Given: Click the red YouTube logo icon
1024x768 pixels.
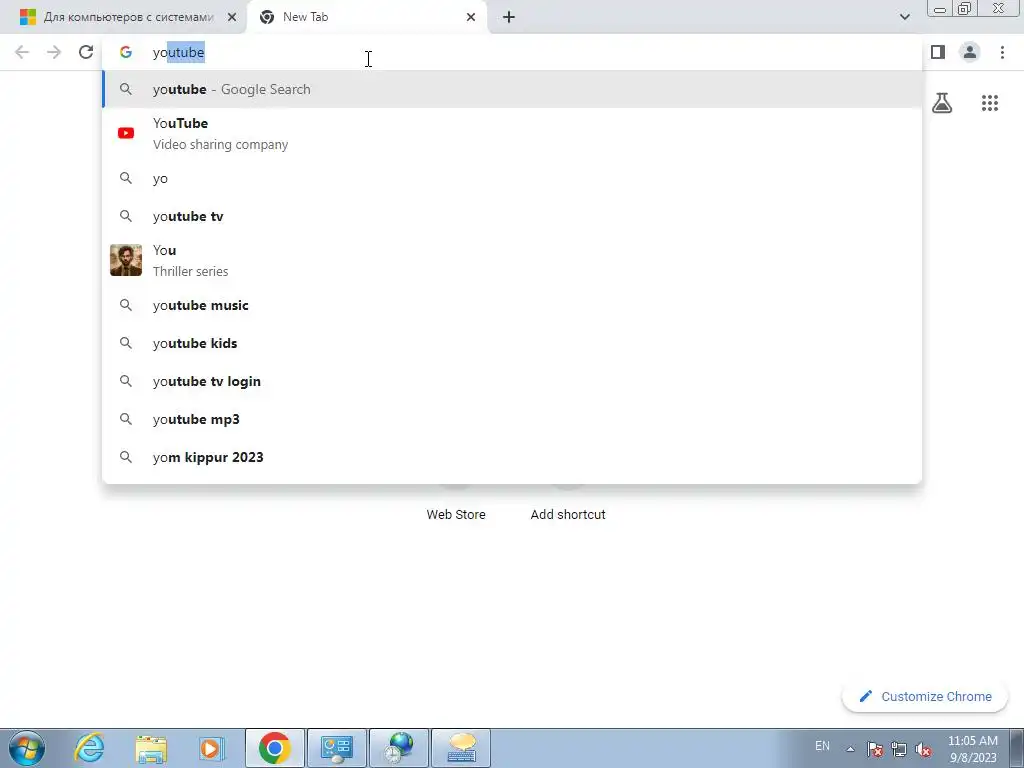Looking at the screenshot, I should 126,133.
